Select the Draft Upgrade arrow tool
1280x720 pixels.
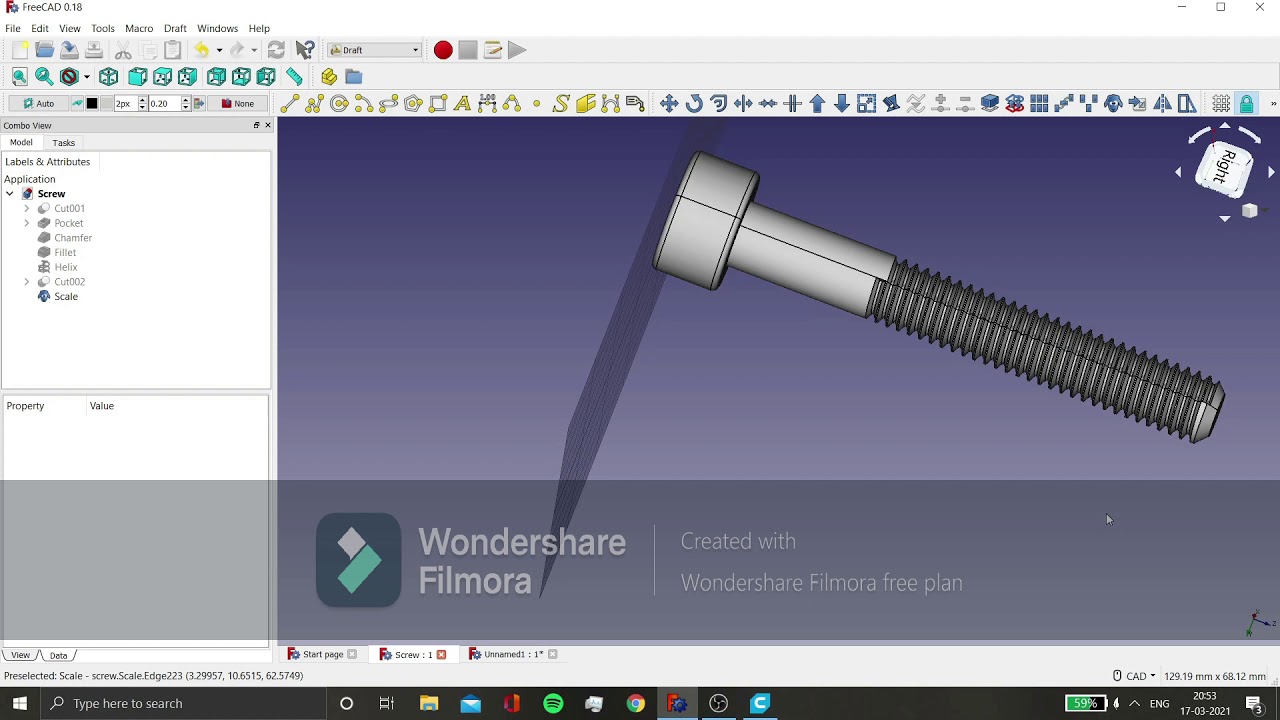tap(817, 104)
